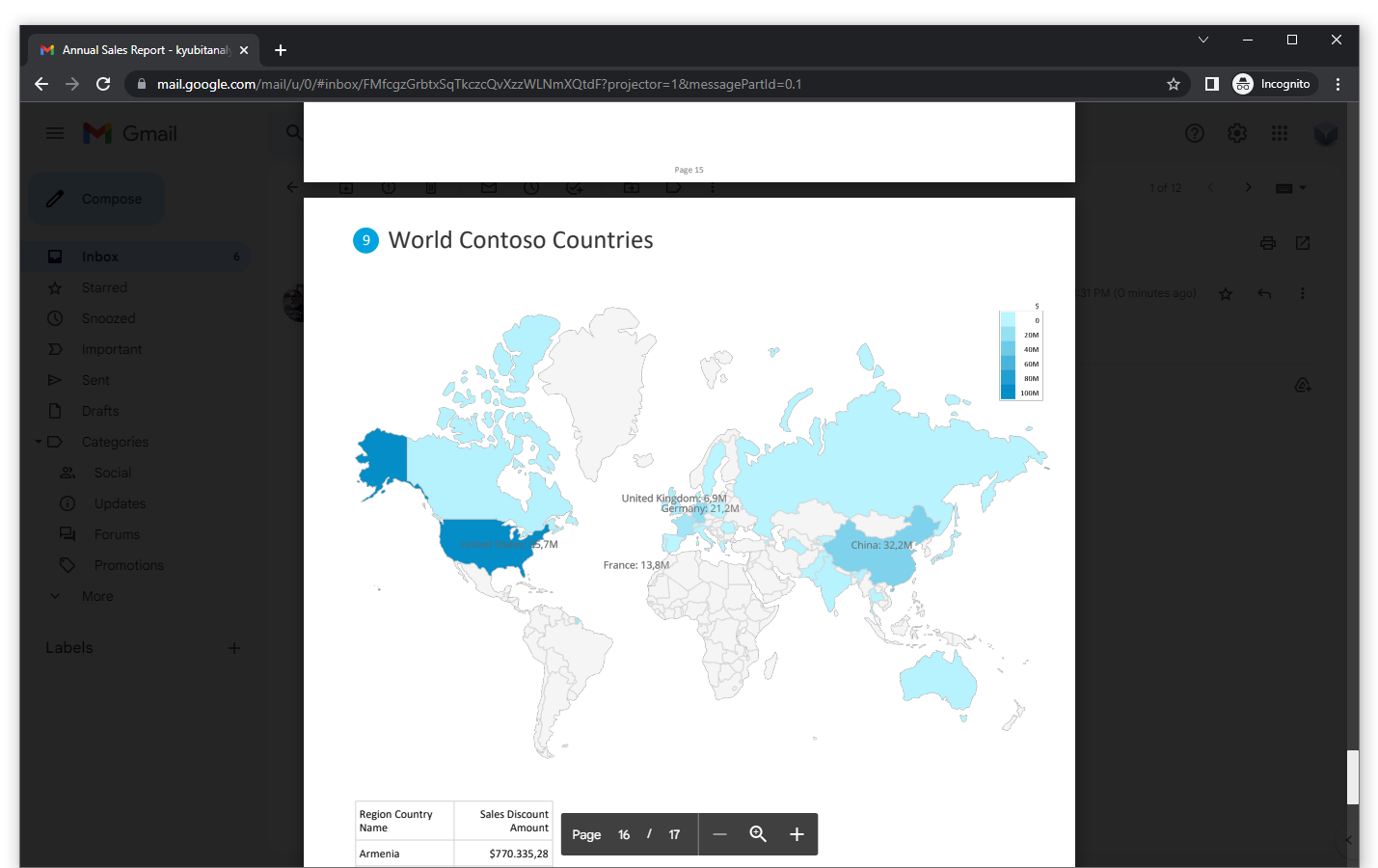The height and width of the screenshot is (868, 1378).
Task: Close the Annual Sales Report tab
Action: pyautogui.click(x=244, y=50)
